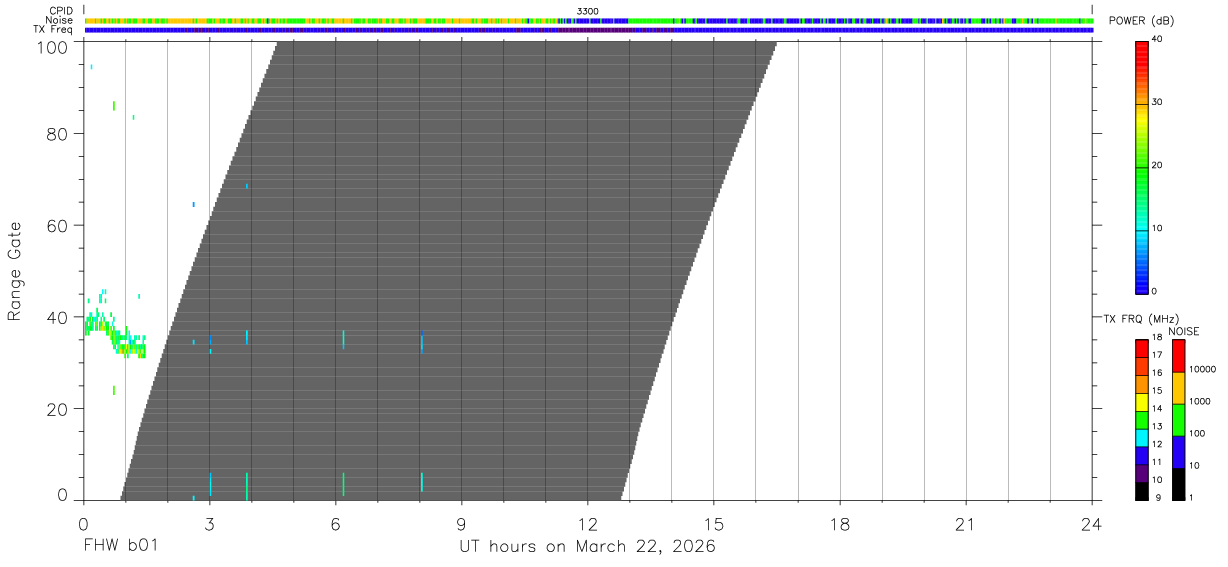Viewport: 1228px width, 567px height.
Task: Click the CPID label at top left
Action: coord(61,11)
